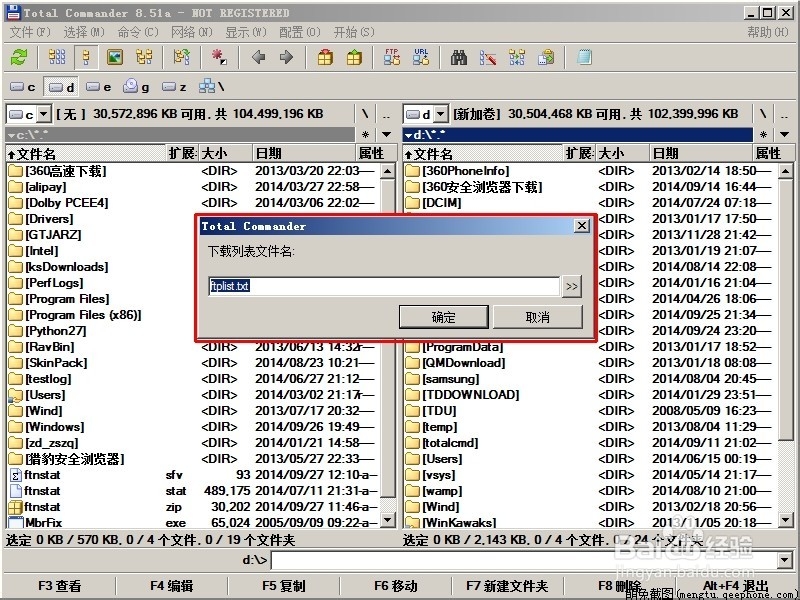Click 取消 in the download list dialog
The image size is (800, 600).
point(537,317)
